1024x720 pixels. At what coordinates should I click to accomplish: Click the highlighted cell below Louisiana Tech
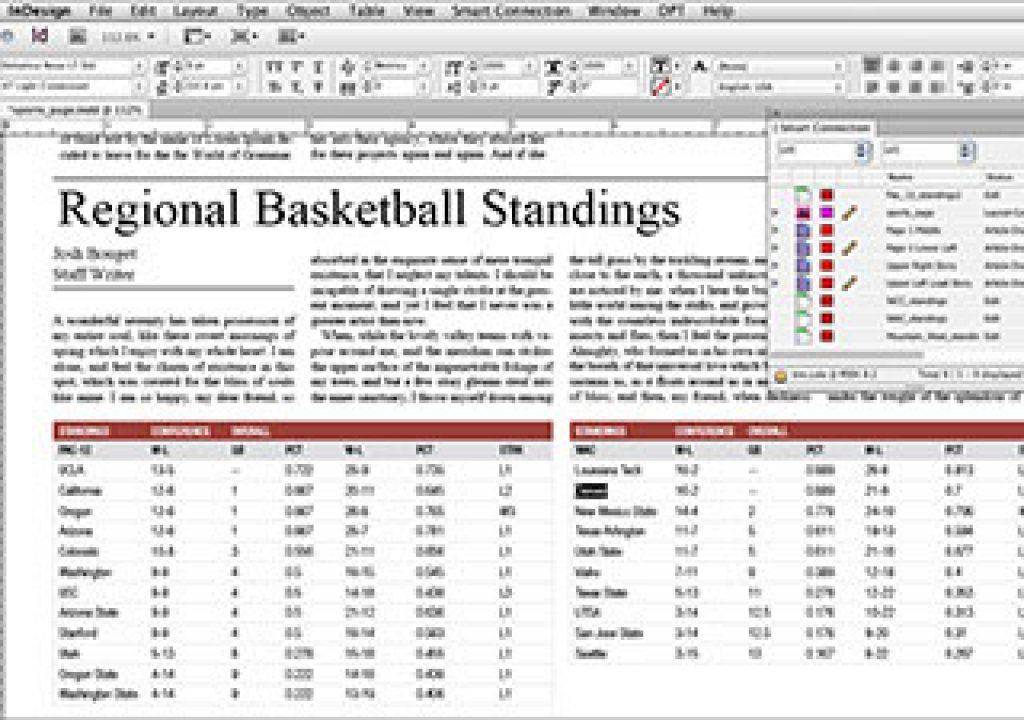(590, 491)
